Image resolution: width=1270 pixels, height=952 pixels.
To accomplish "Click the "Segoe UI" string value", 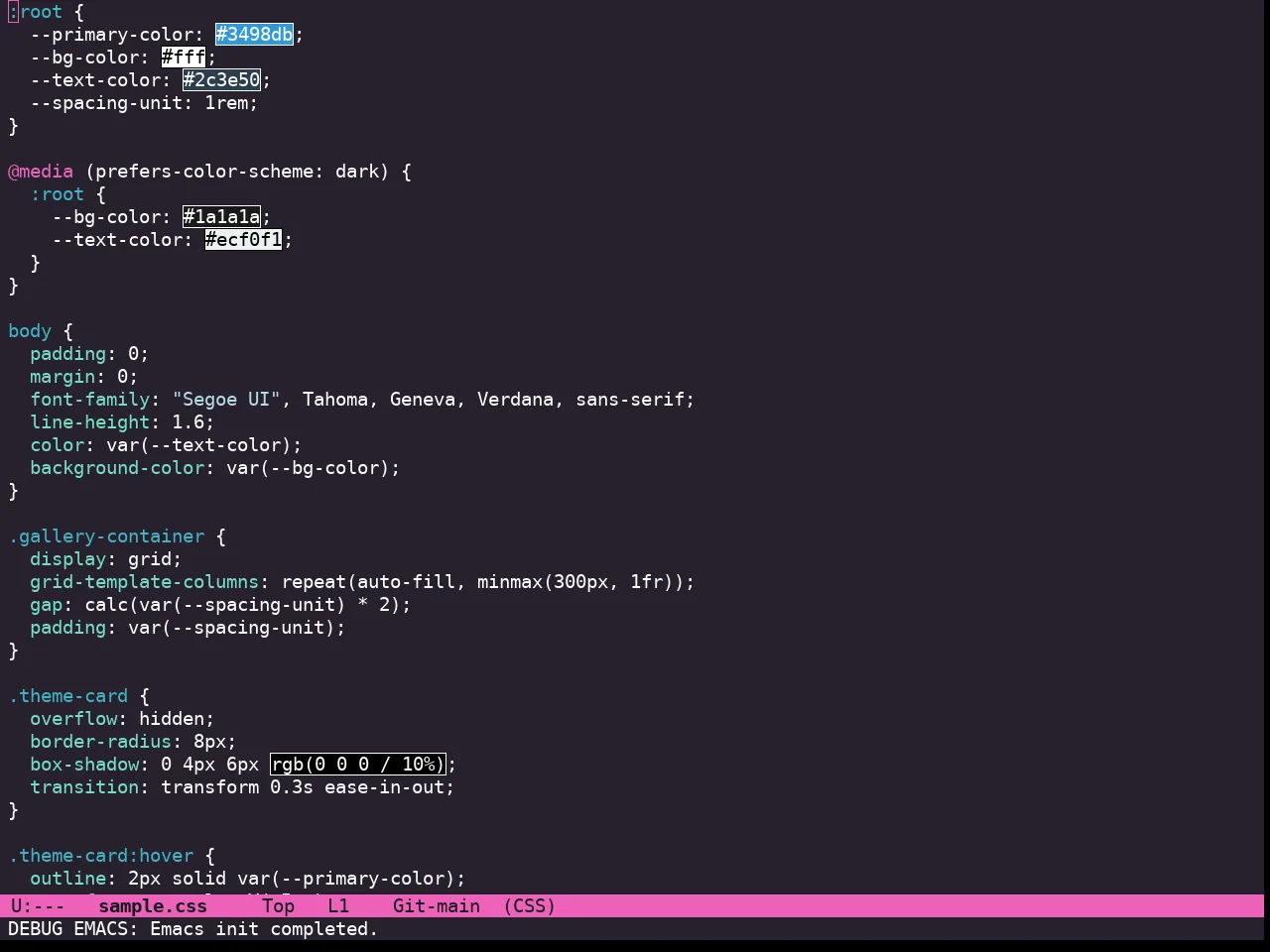I will (226, 400).
